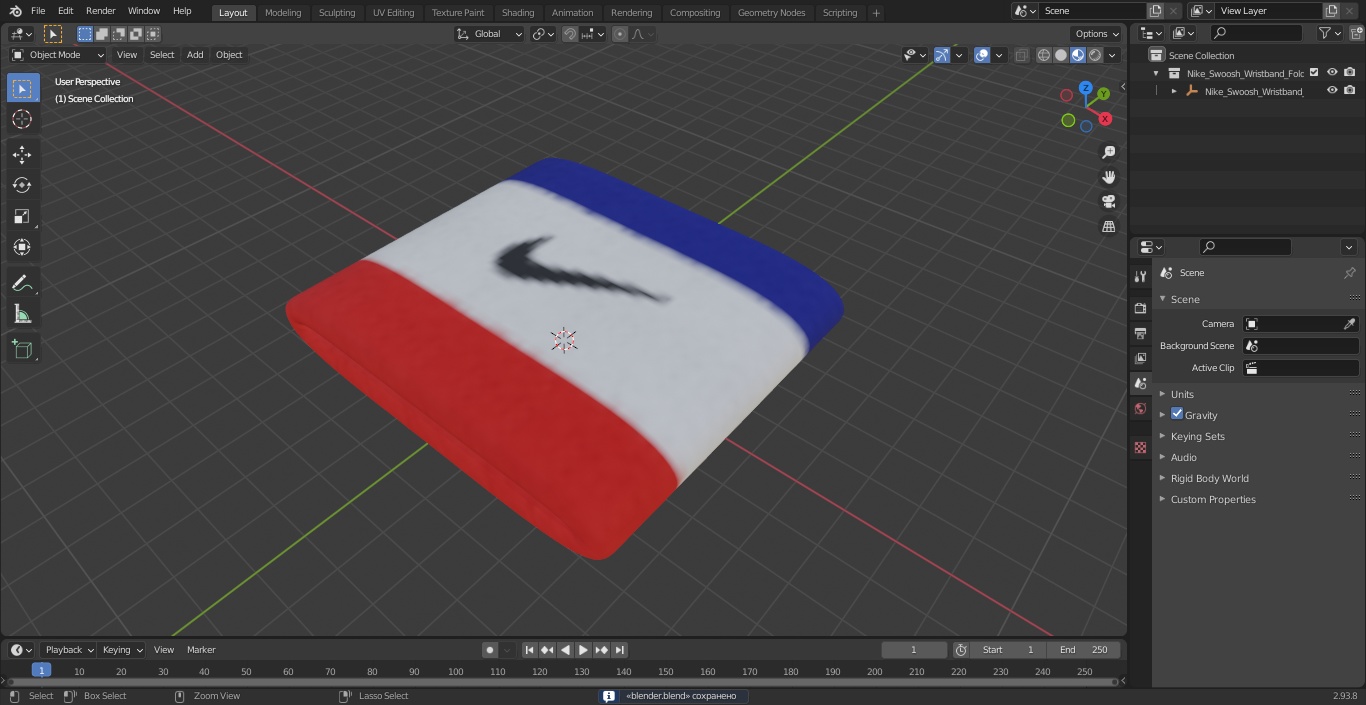Open the World properties tab
Screen dimensions: 1366x705
click(x=1140, y=408)
